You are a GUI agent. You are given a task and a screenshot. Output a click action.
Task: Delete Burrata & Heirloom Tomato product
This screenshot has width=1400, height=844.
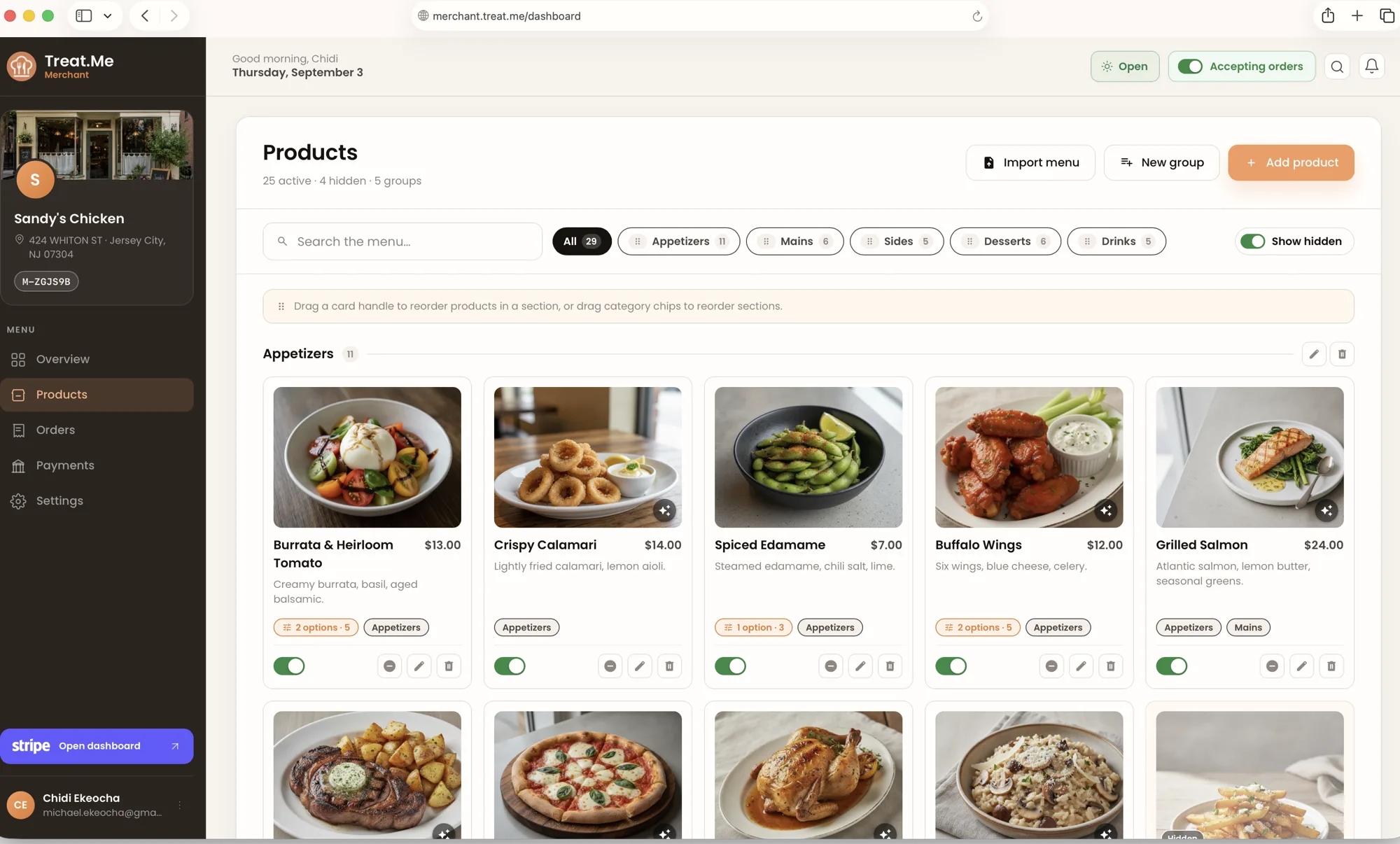click(x=449, y=666)
